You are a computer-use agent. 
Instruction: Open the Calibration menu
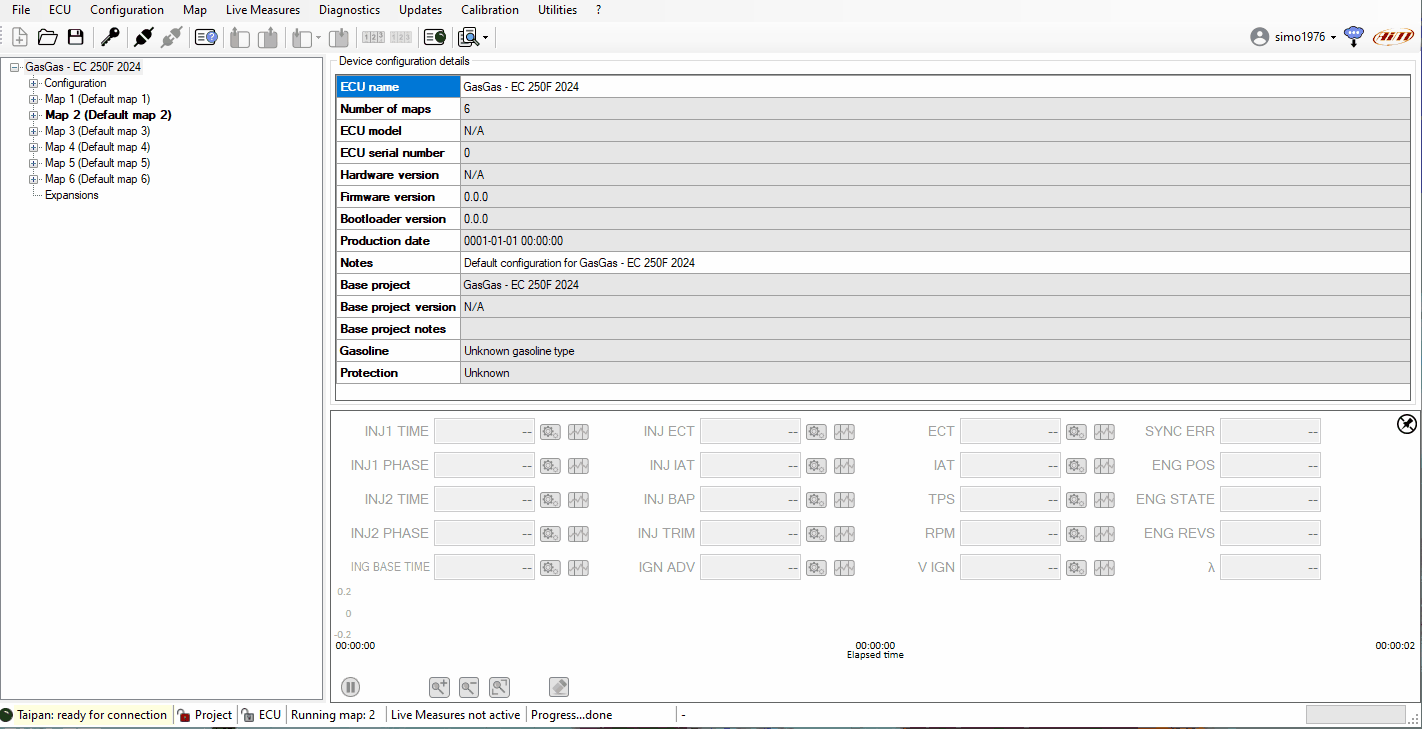click(x=489, y=10)
